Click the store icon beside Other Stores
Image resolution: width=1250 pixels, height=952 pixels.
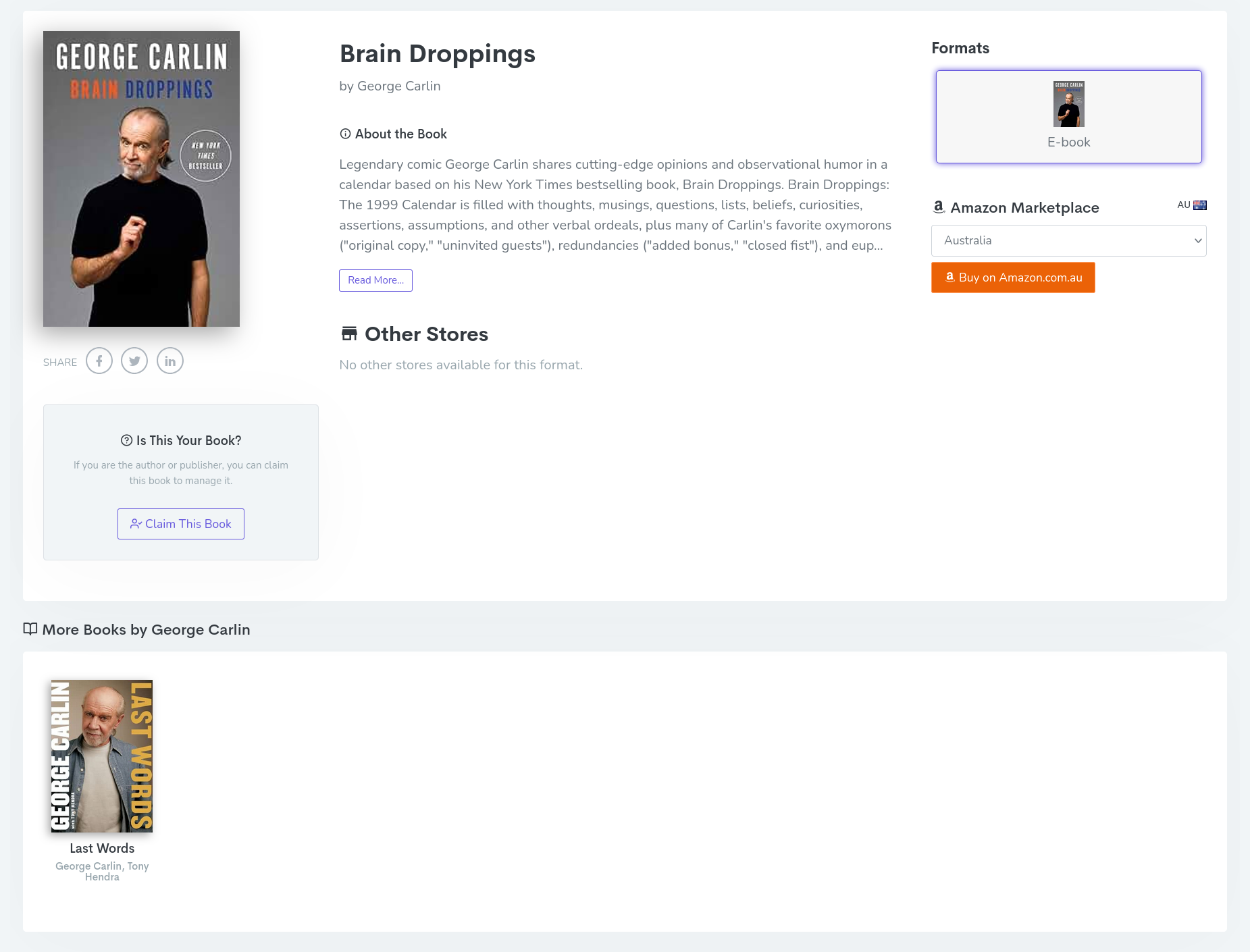point(349,334)
